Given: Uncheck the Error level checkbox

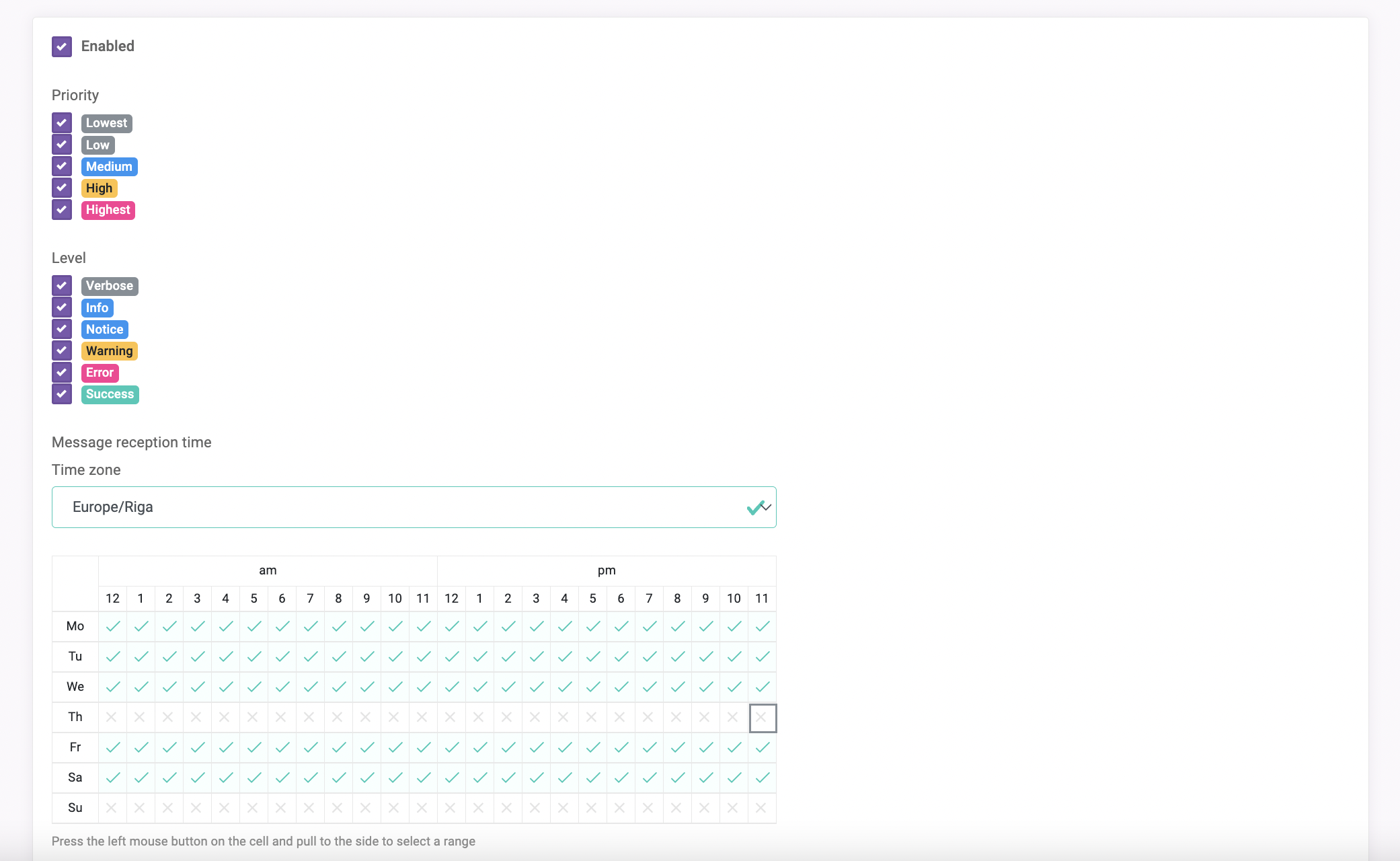Looking at the screenshot, I should click(x=62, y=372).
